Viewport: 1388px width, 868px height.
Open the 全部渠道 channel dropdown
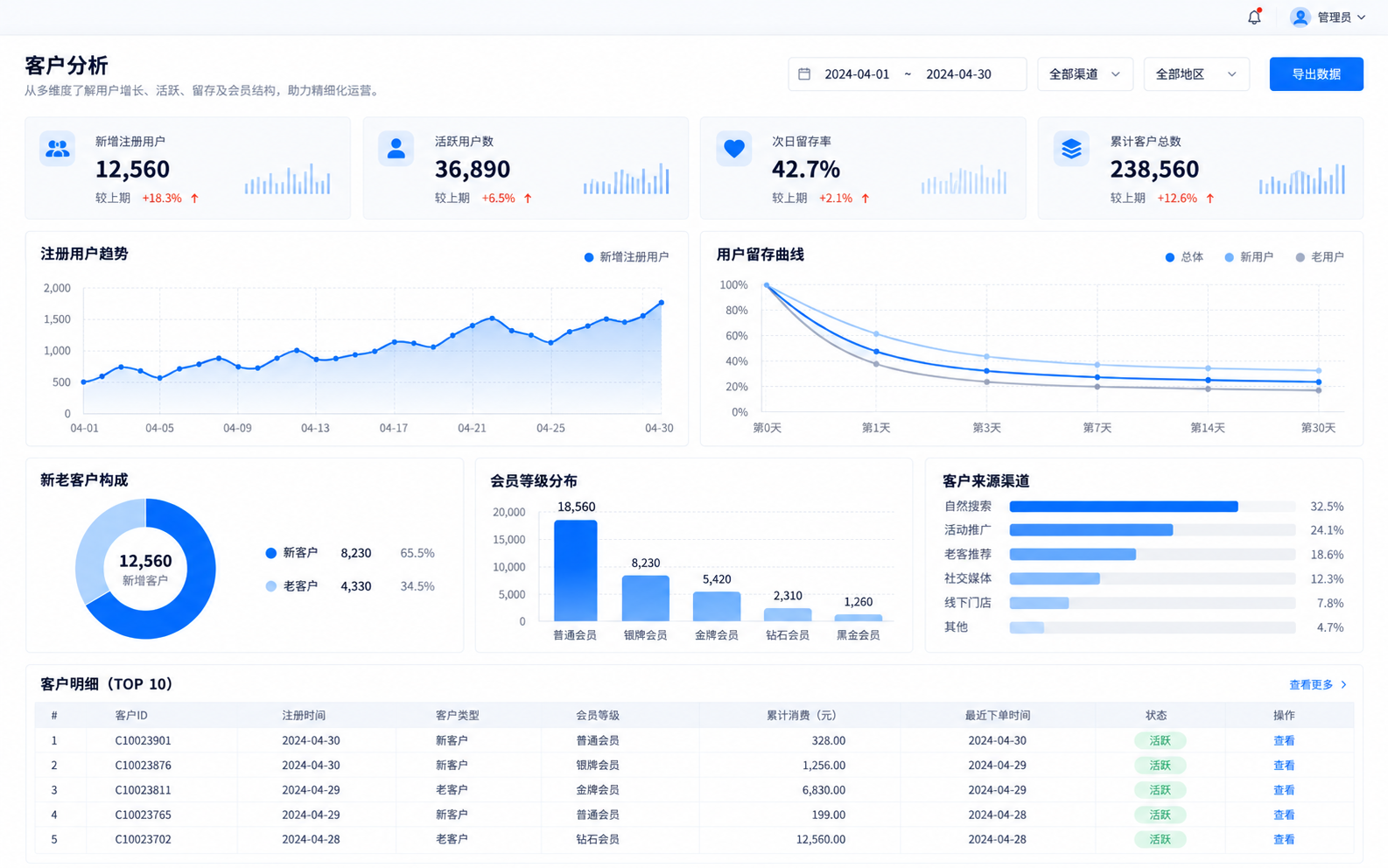[1085, 74]
